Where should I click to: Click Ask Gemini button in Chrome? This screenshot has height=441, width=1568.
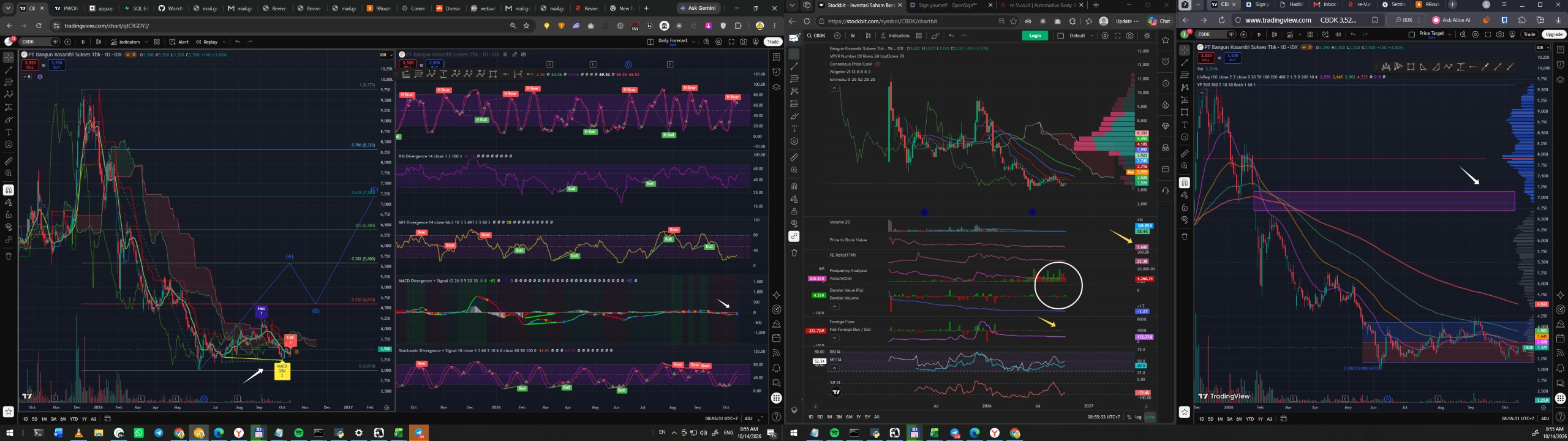click(699, 8)
